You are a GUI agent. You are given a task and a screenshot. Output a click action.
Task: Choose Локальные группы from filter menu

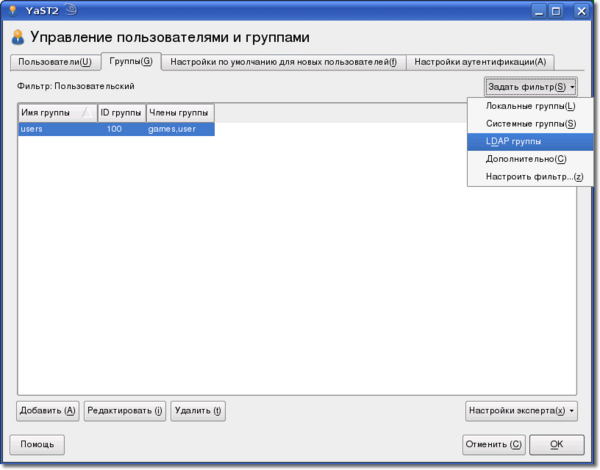point(530,106)
